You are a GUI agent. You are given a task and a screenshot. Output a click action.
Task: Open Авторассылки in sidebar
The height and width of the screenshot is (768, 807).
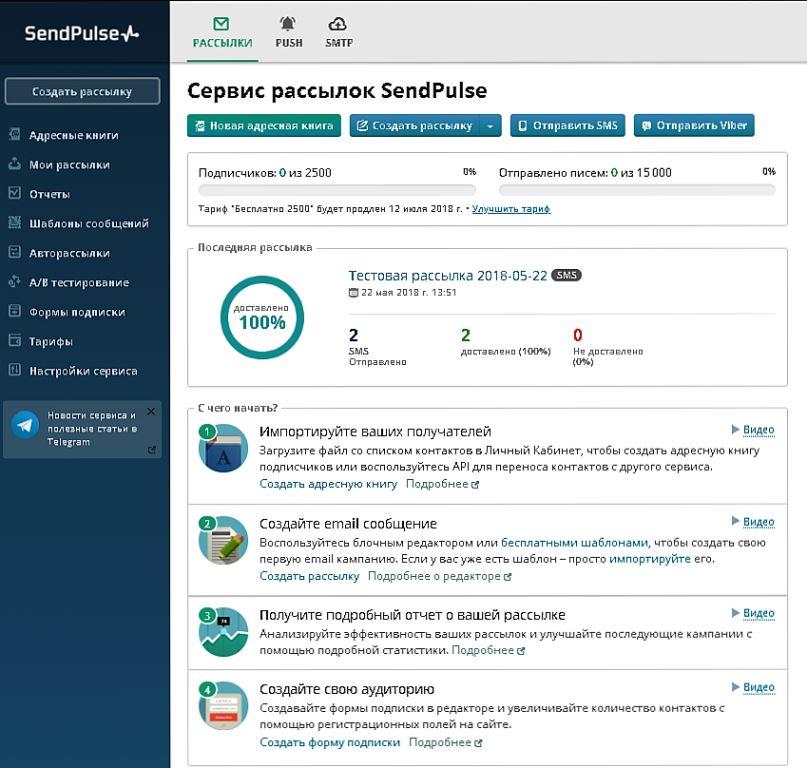click(x=69, y=253)
